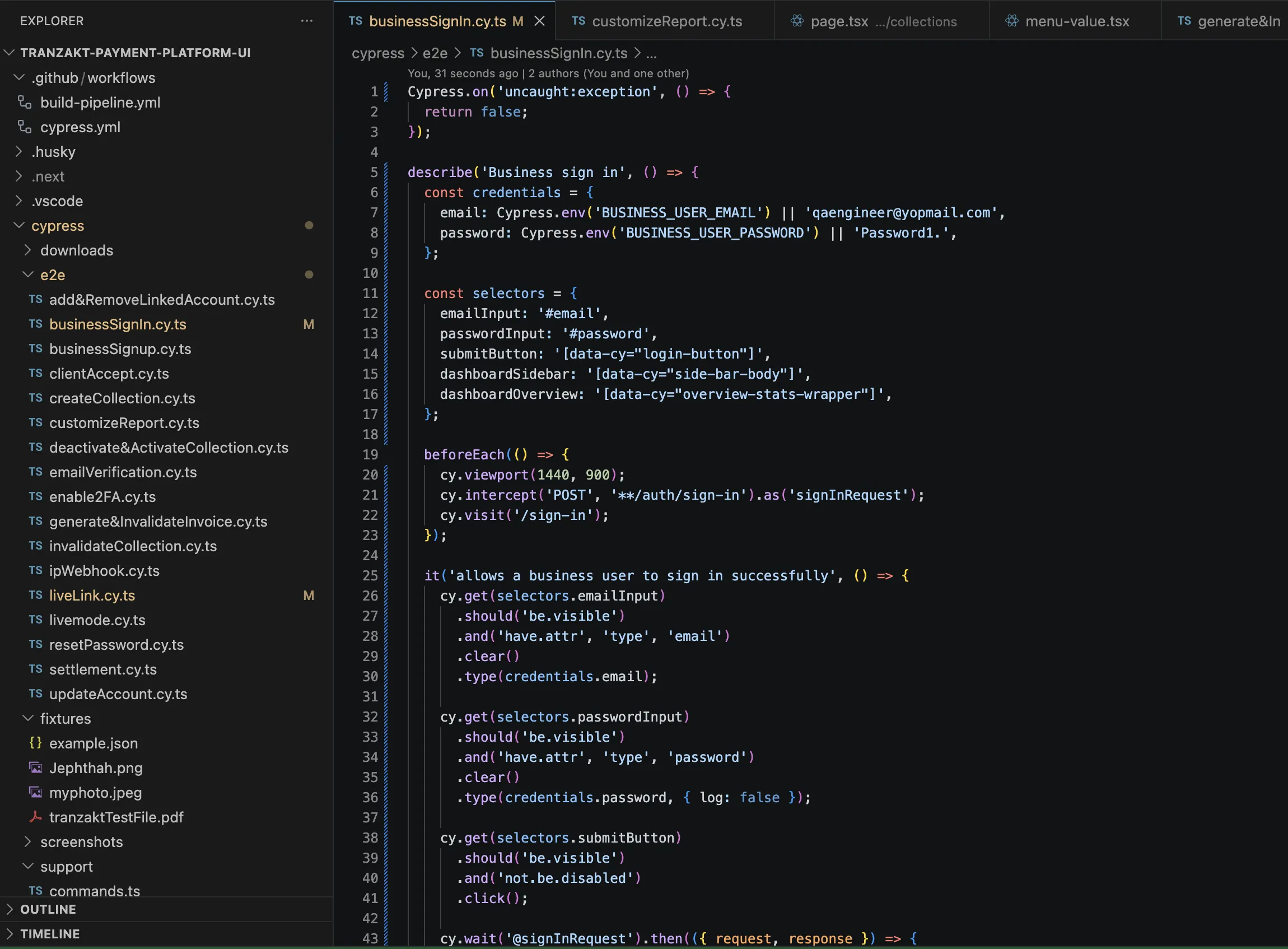This screenshot has height=949, width=1288.
Task: Click the PDF icon beside tranzaktTestFile.pdf
Action: (x=36, y=817)
